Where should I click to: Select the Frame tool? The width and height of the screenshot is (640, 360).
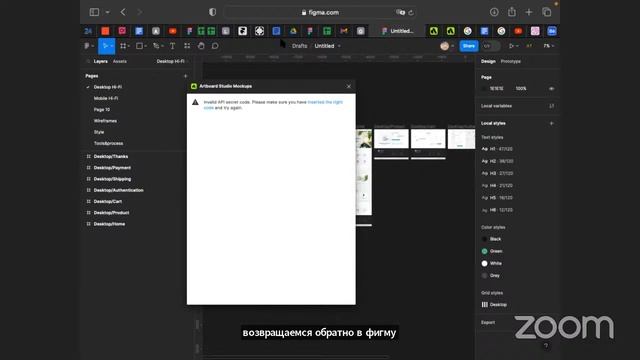(123, 46)
